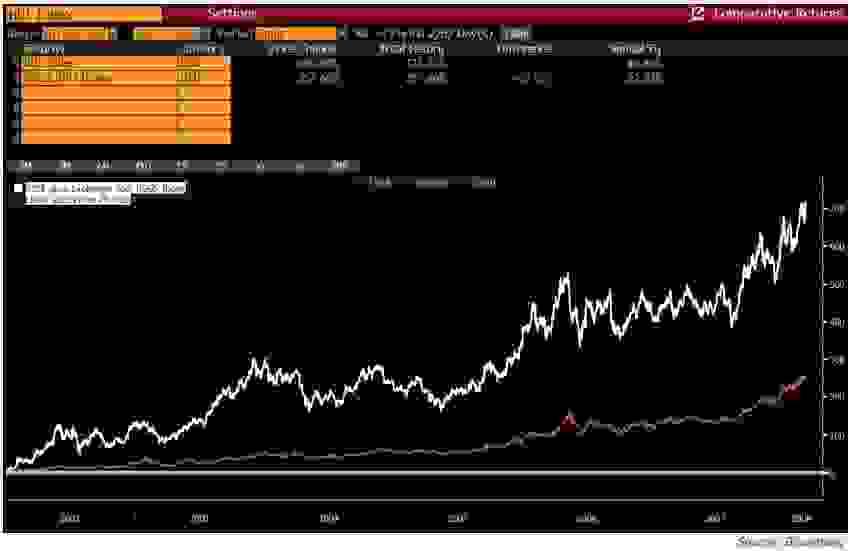Click the red triangle marker on lower line
The height and width of the screenshot is (551, 850).
click(568, 421)
